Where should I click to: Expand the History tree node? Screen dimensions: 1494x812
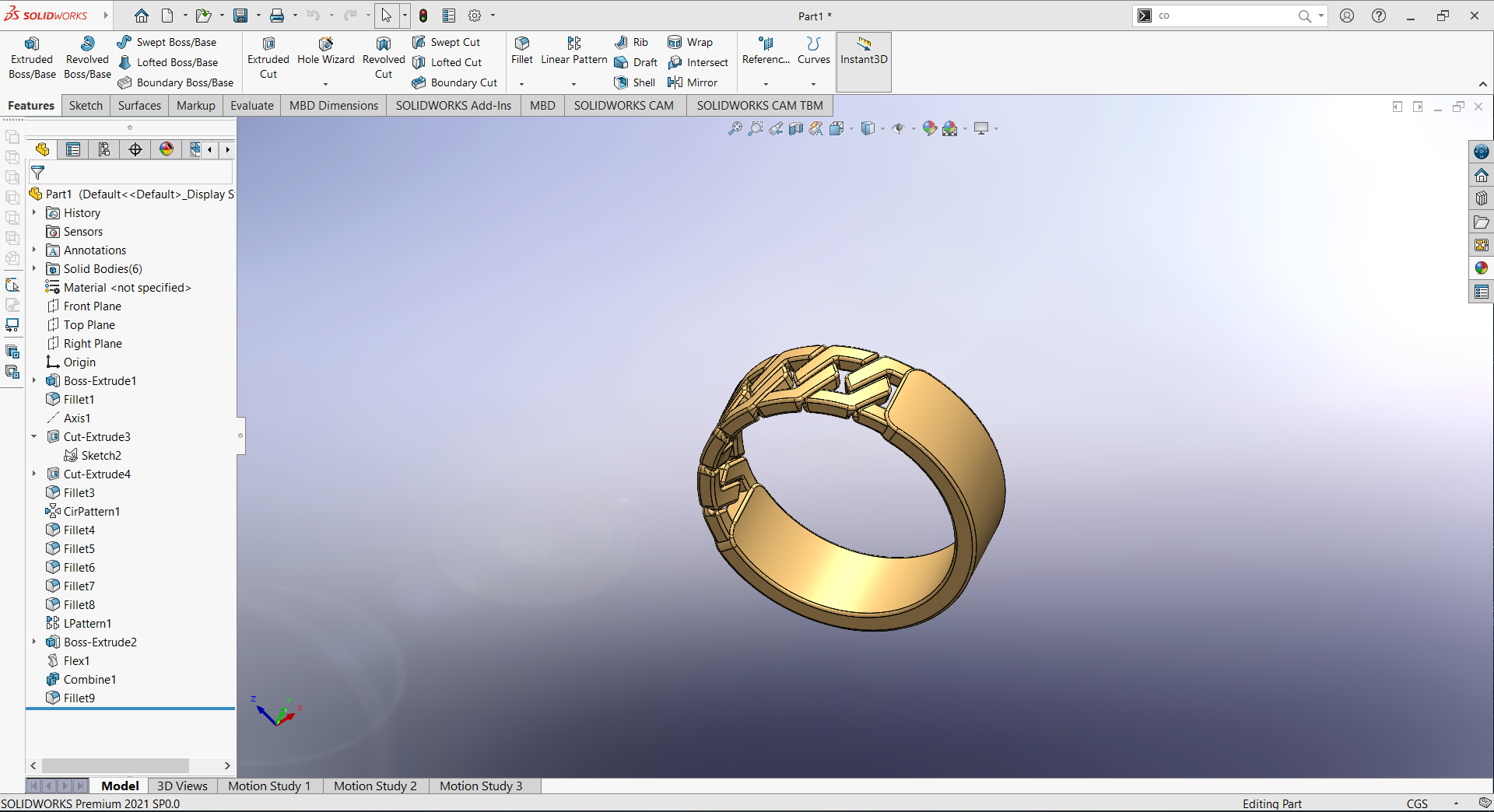pyautogui.click(x=34, y=212)
